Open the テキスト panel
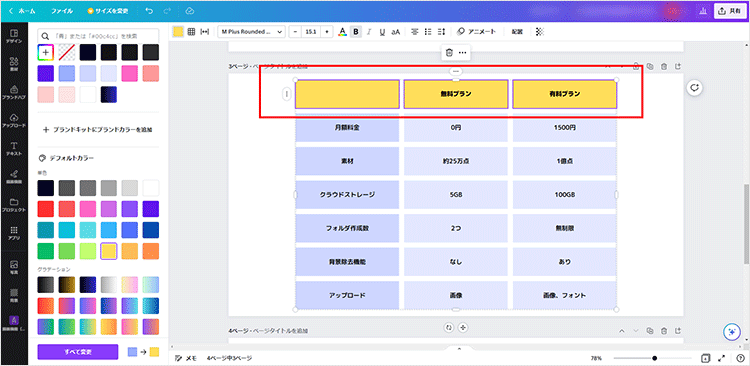 tap(13, 149)
